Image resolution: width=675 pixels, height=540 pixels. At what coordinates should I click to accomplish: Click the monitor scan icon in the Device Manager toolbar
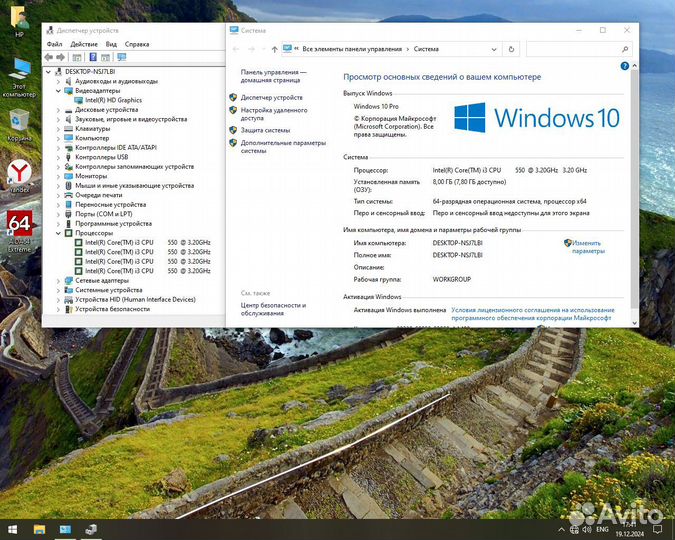tap(122, 57)
